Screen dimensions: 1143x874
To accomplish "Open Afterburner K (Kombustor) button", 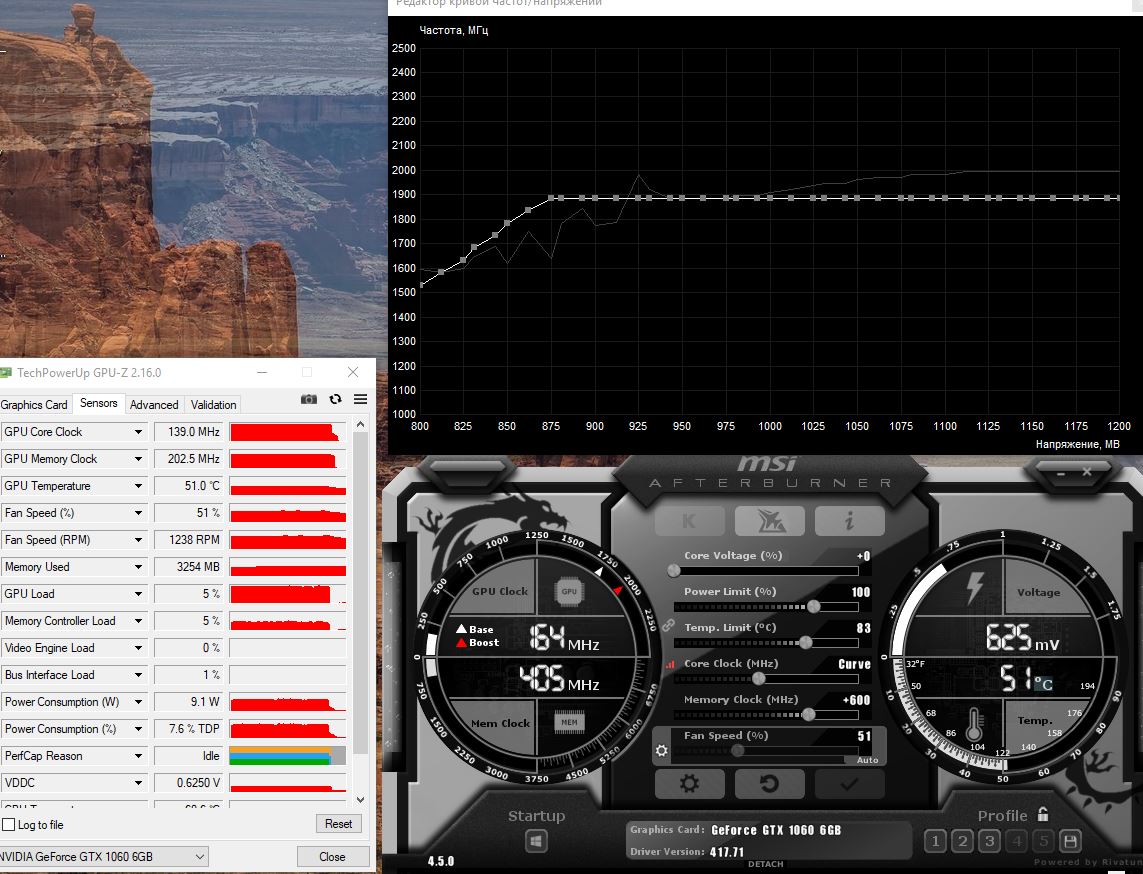I will 690,520.
